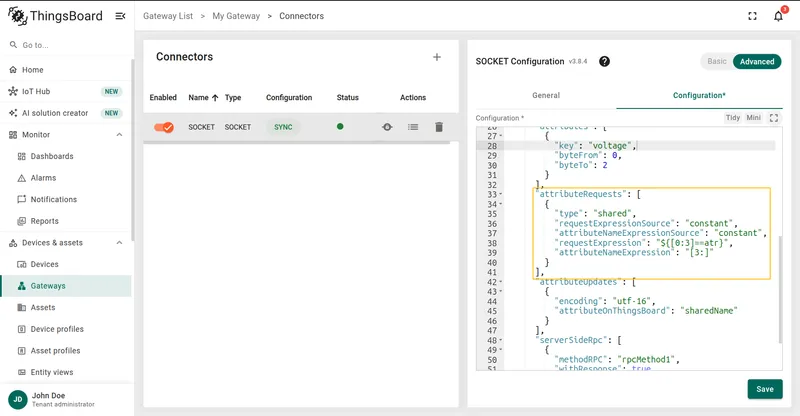
Task: Open notifications bell
Action: (x=778, y=16)
